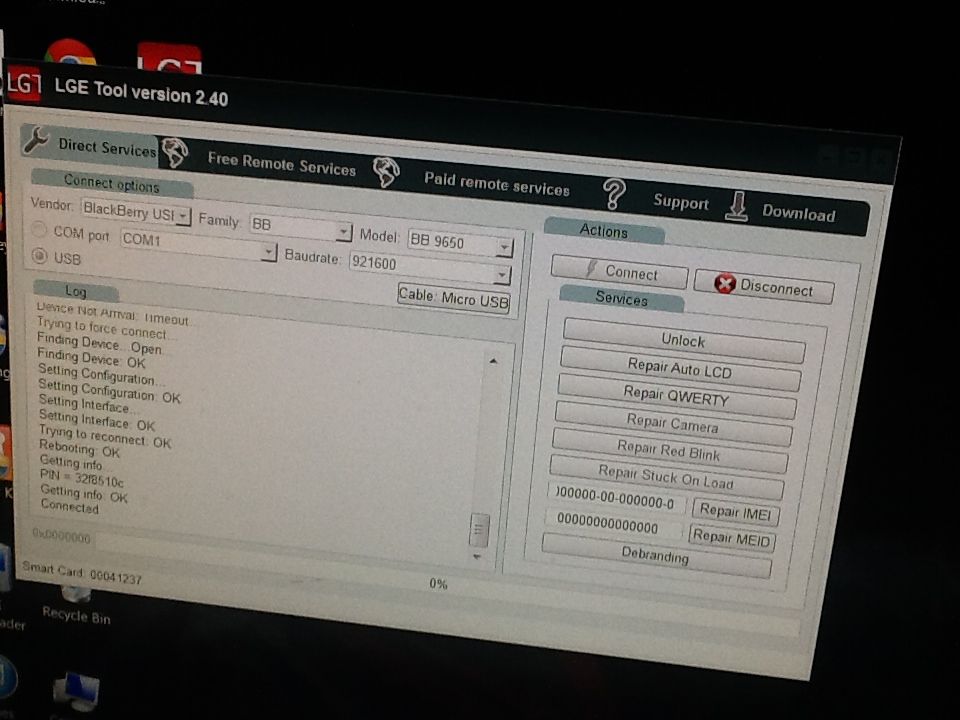960x720 pixels.
Task: Open the Baudrate dropdown showing 921600
Action: [429, 267]
